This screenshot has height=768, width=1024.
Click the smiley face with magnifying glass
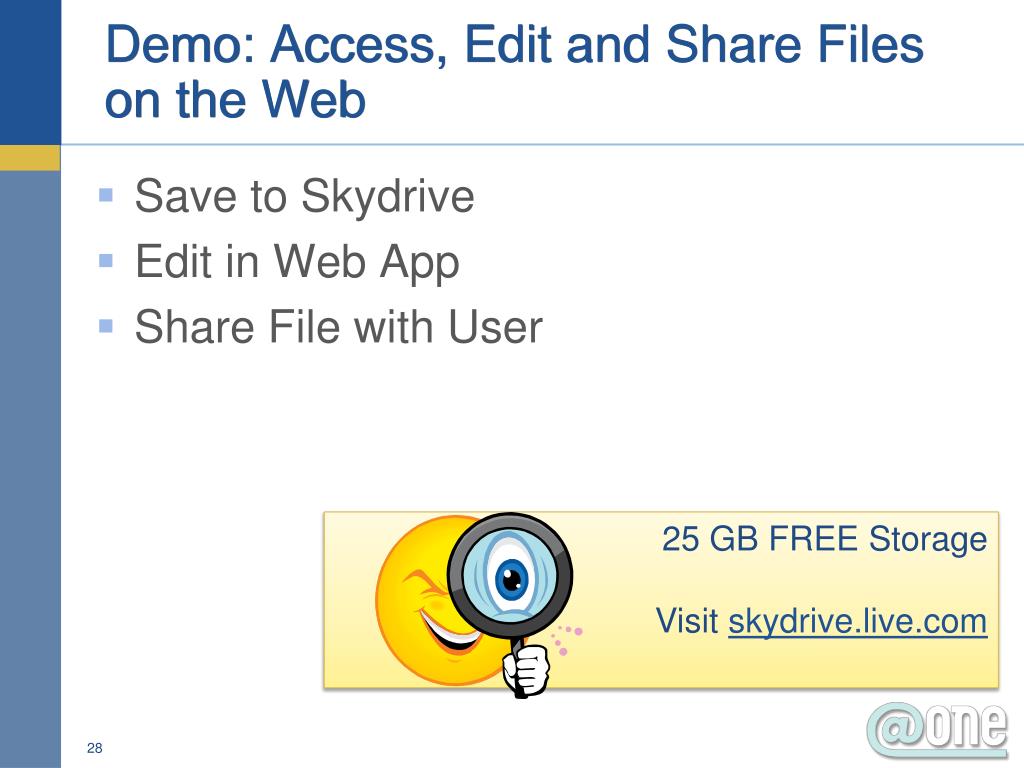[478, 605]
